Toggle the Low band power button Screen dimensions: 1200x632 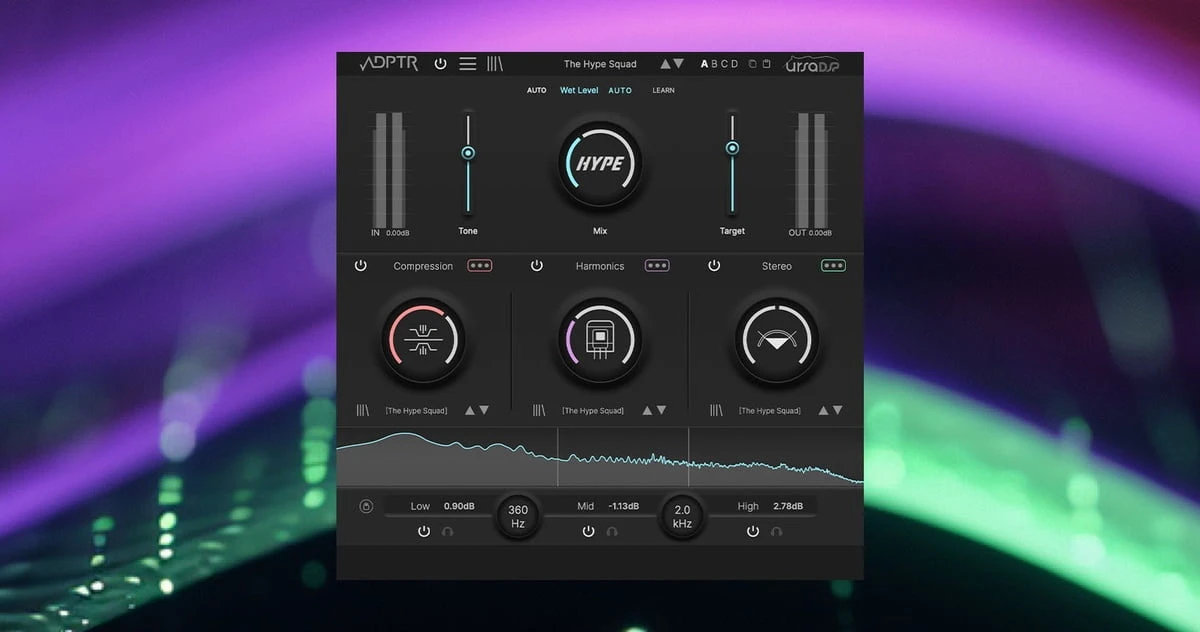[424, 531]
